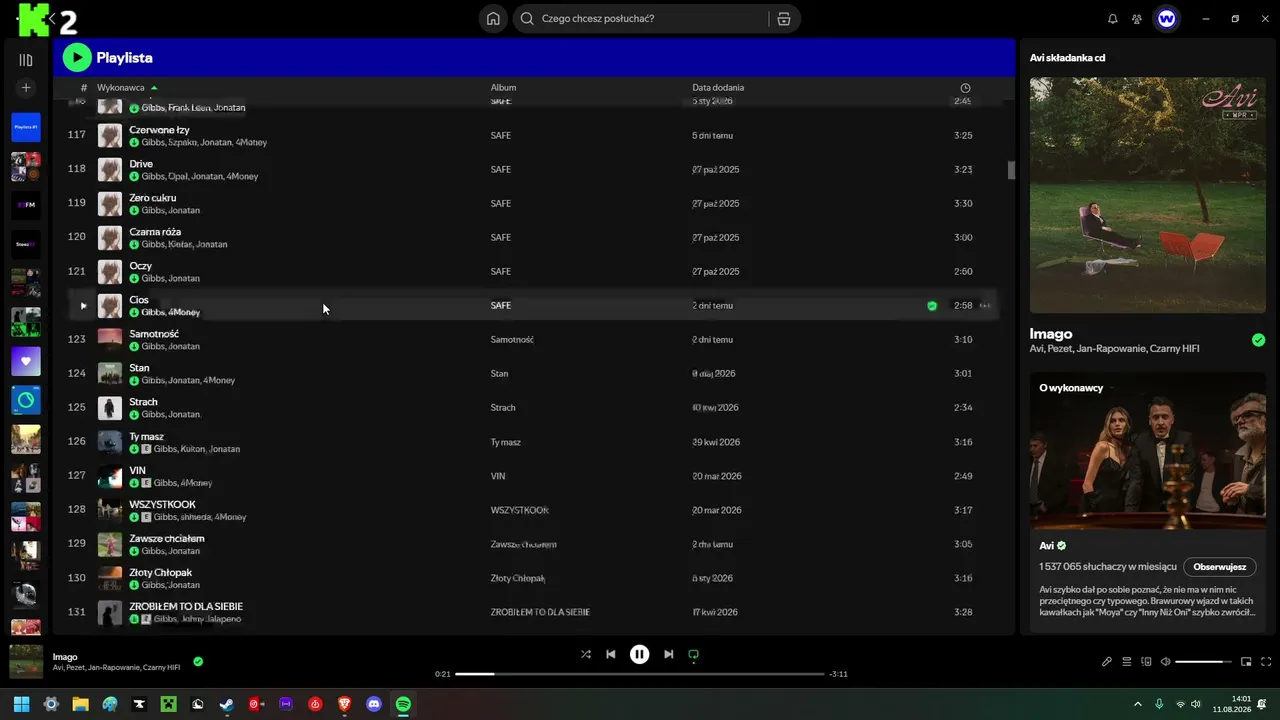Open Minecraft from the taskbar

[x=168, y=704]
